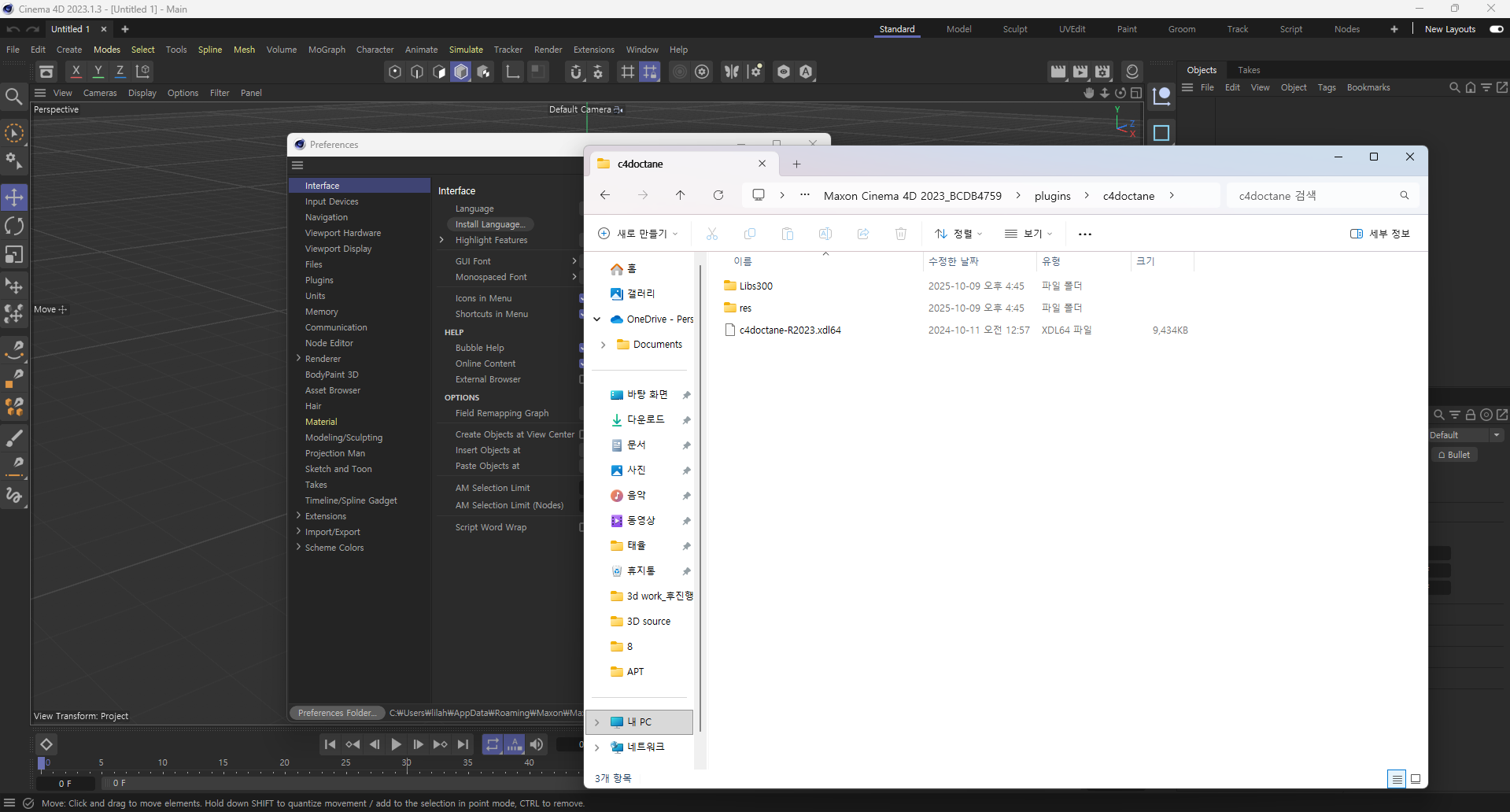Click the c4doctane search input field
This screenshot has width=1510, height=812.
[x=1314, y=196]
